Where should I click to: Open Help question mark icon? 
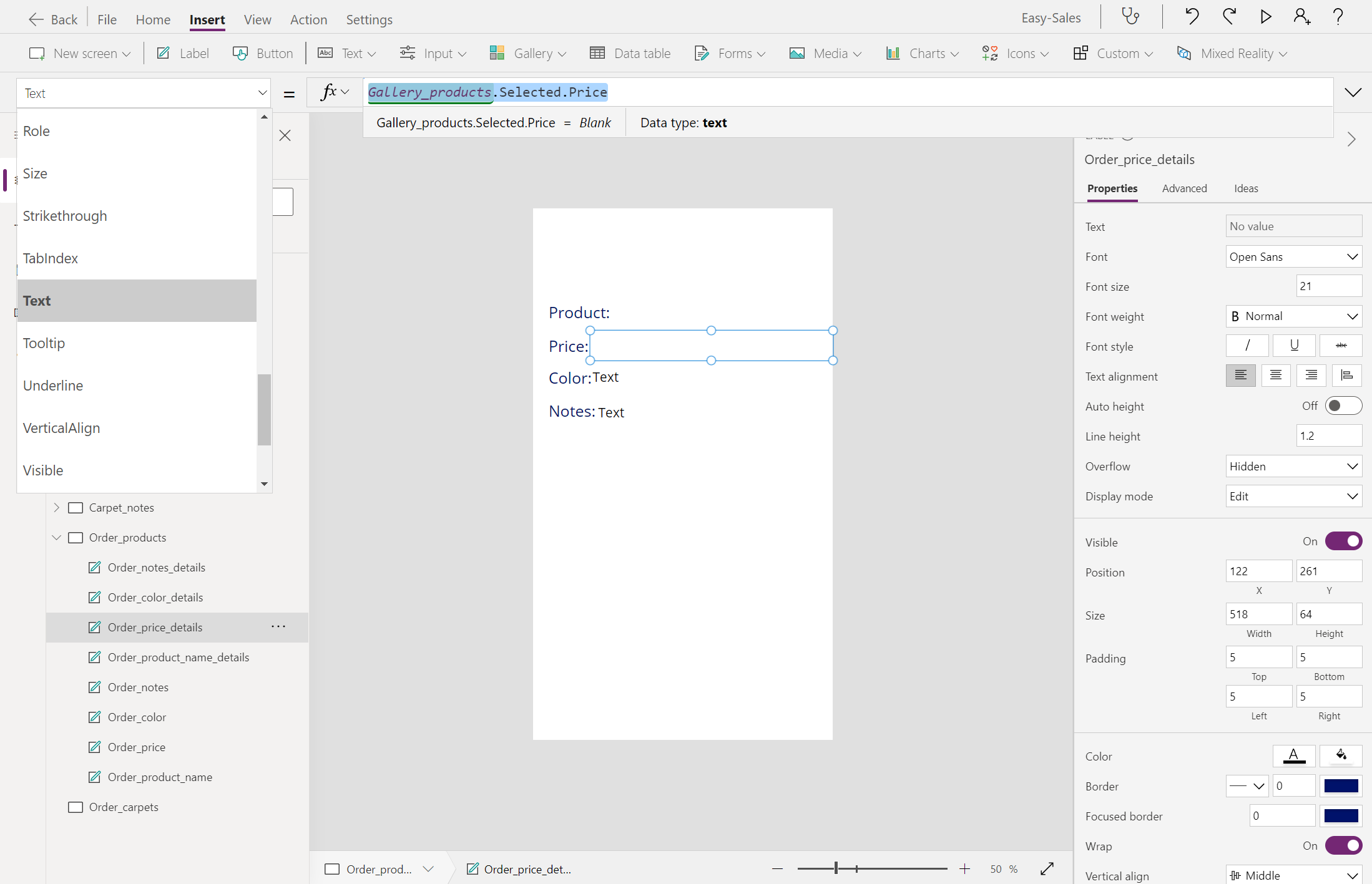[x=1338, y=17]
